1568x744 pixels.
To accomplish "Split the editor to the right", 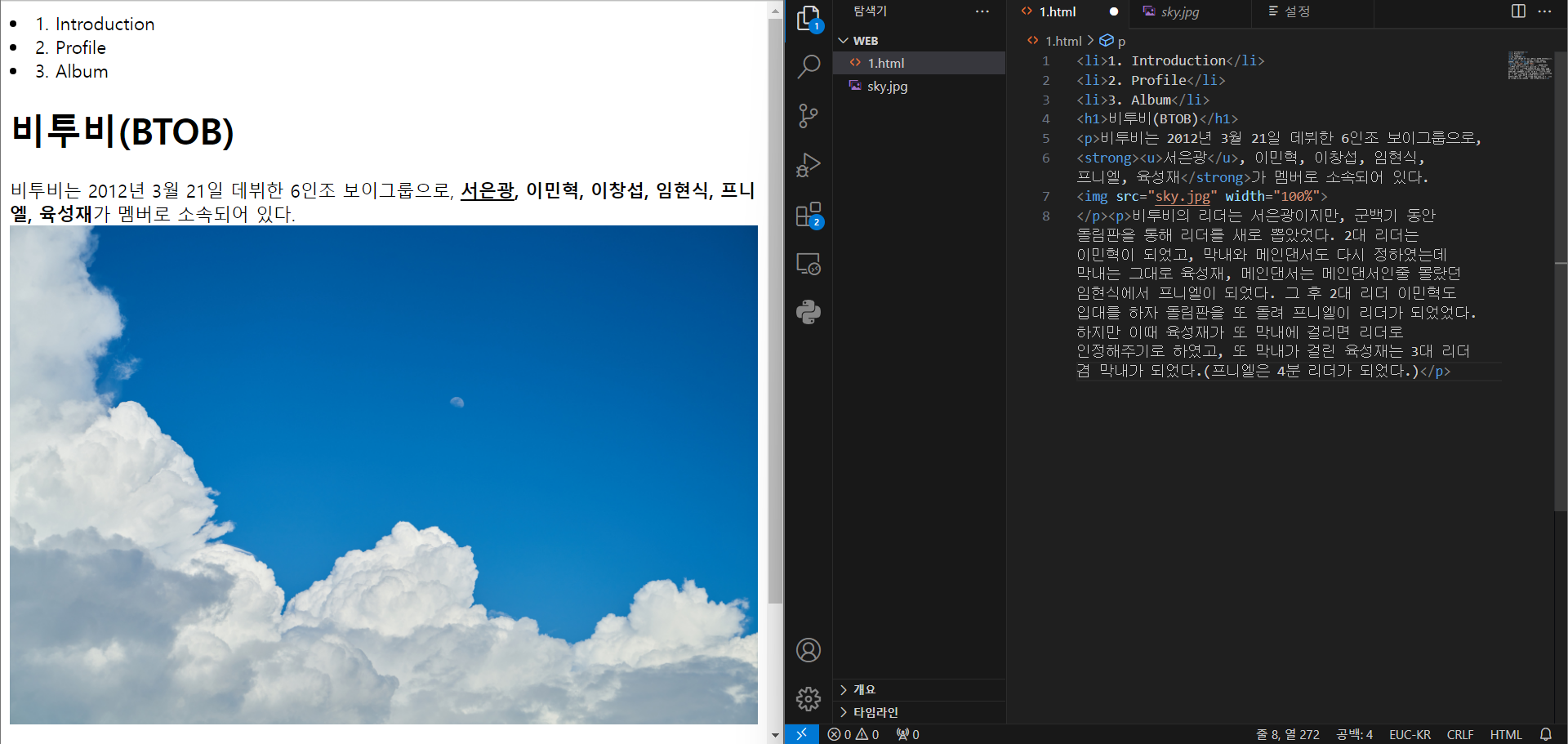I will [x=1518, y=11].
